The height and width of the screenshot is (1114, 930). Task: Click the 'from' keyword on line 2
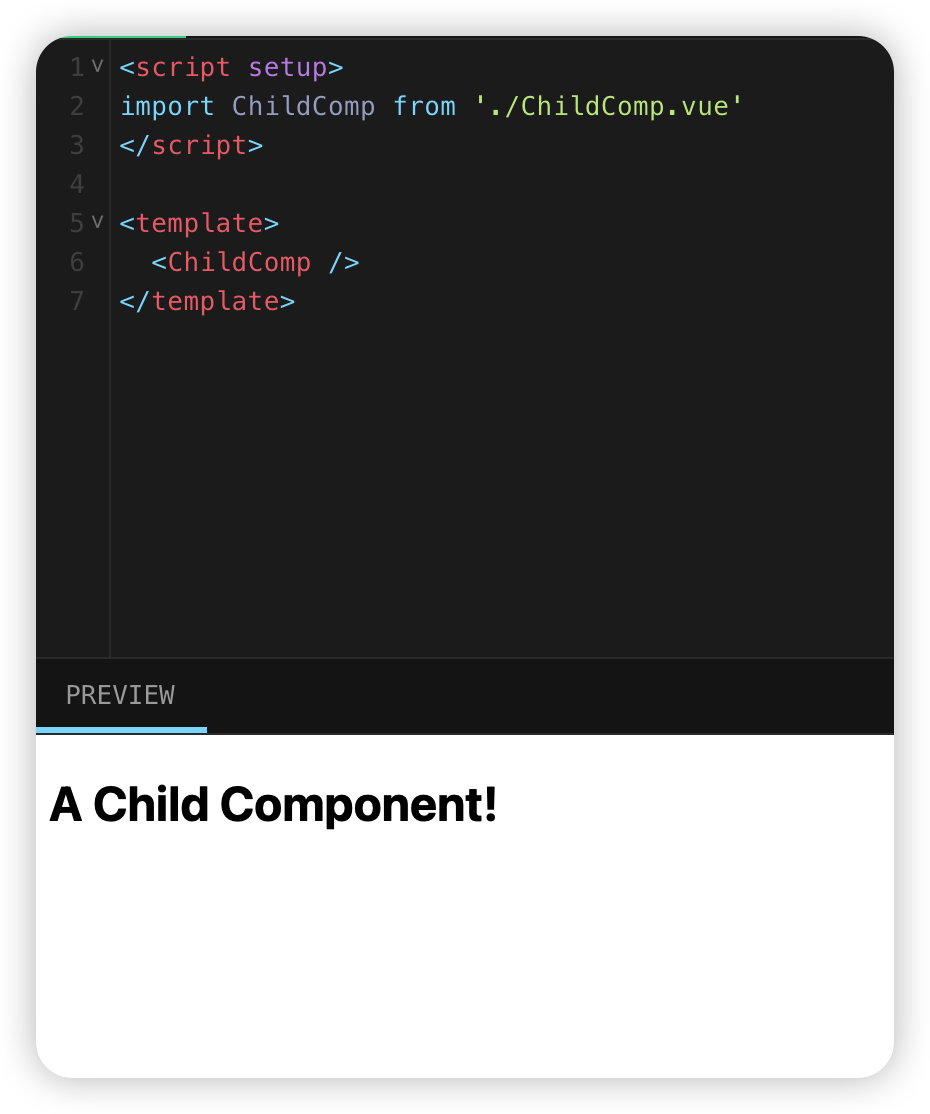coord(424,107)
